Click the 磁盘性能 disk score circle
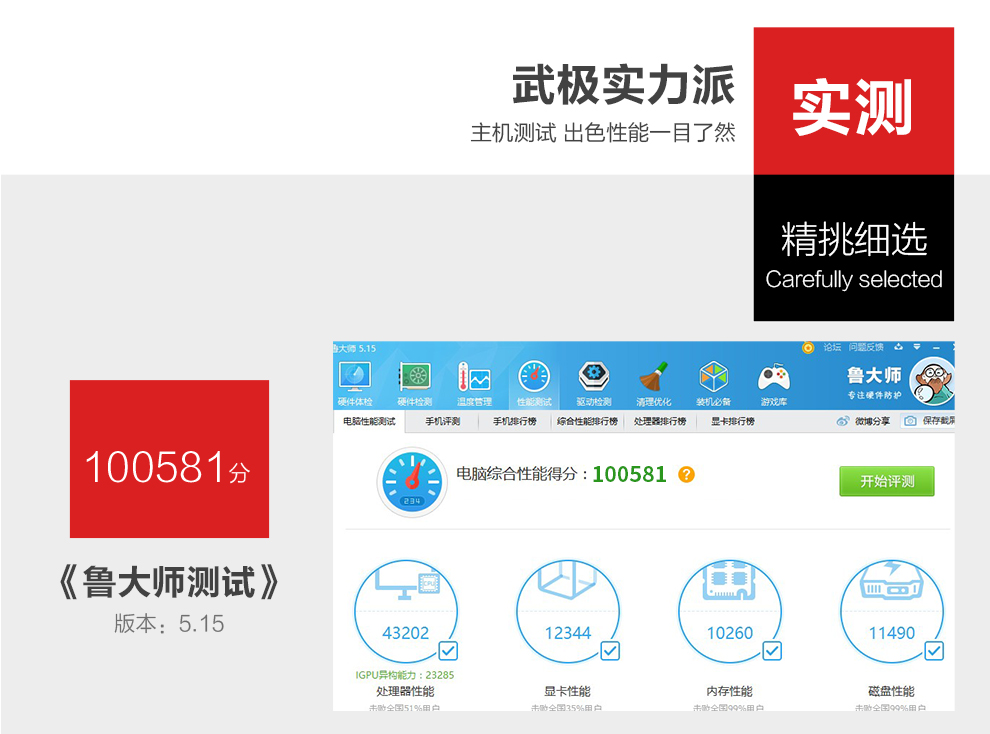The width and height of the screenshot is (990, 734). click(892, 611)
